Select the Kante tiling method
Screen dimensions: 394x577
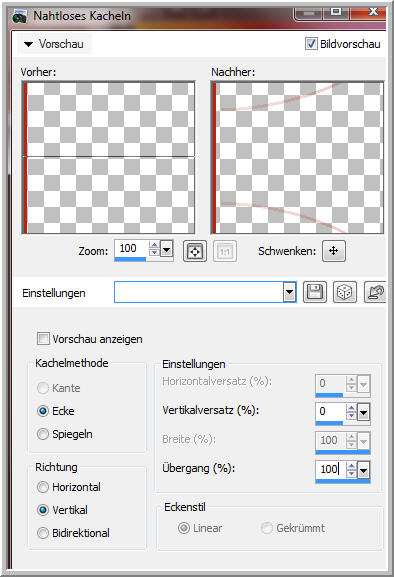point(43,388)
